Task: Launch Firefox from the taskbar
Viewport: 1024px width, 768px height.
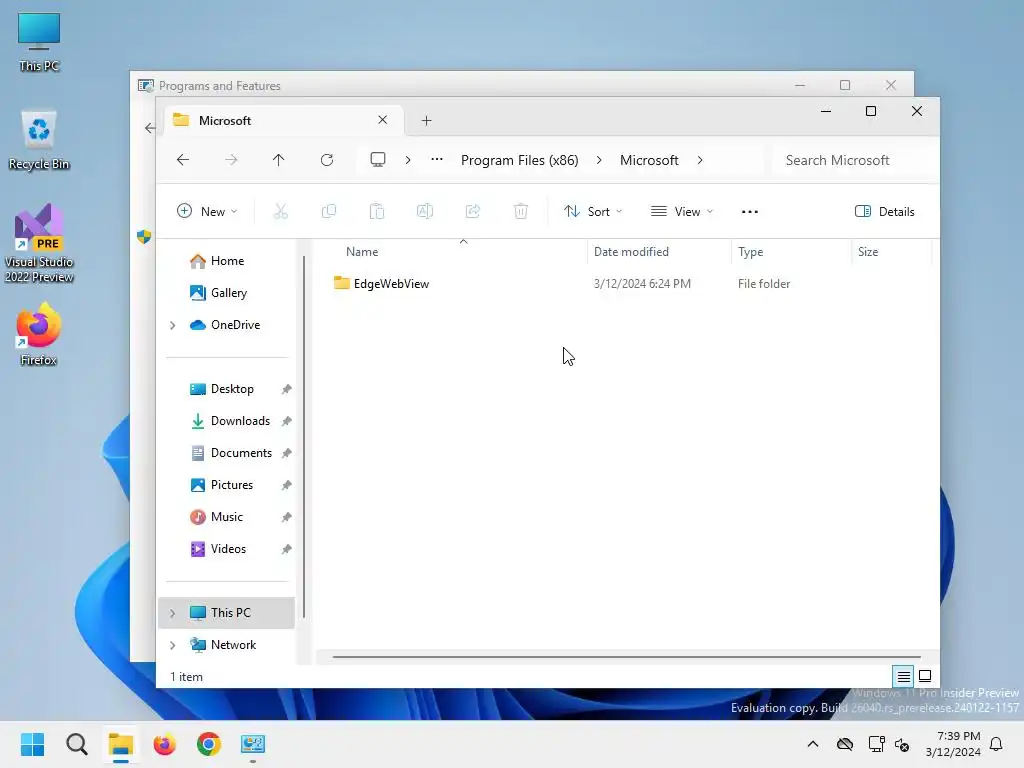Action: 165,744
